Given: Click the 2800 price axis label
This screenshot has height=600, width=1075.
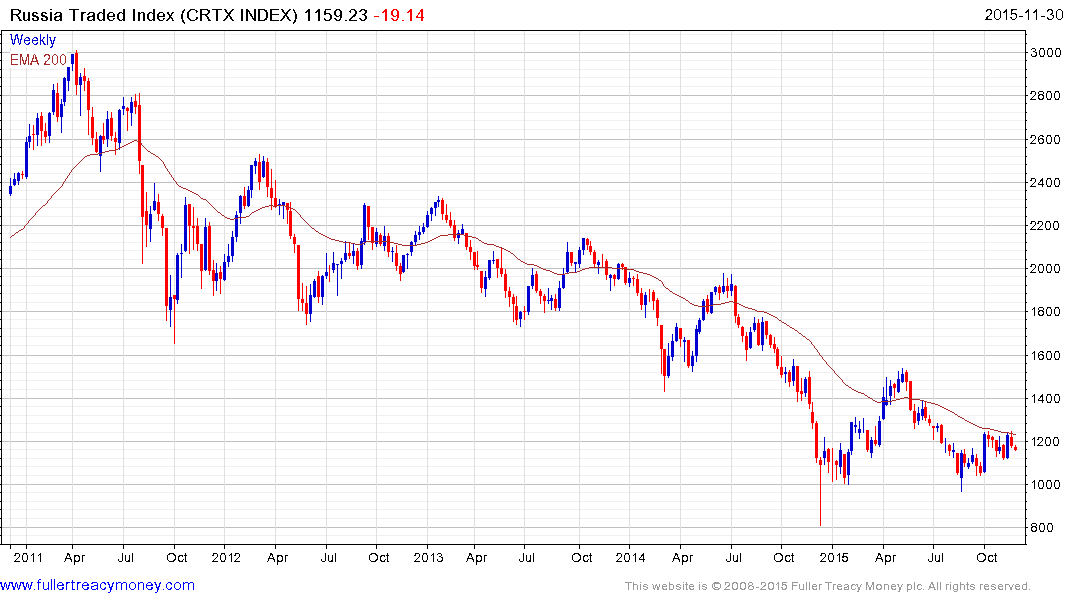Looking at the screenshot, I should click(x=1046, y=96).
